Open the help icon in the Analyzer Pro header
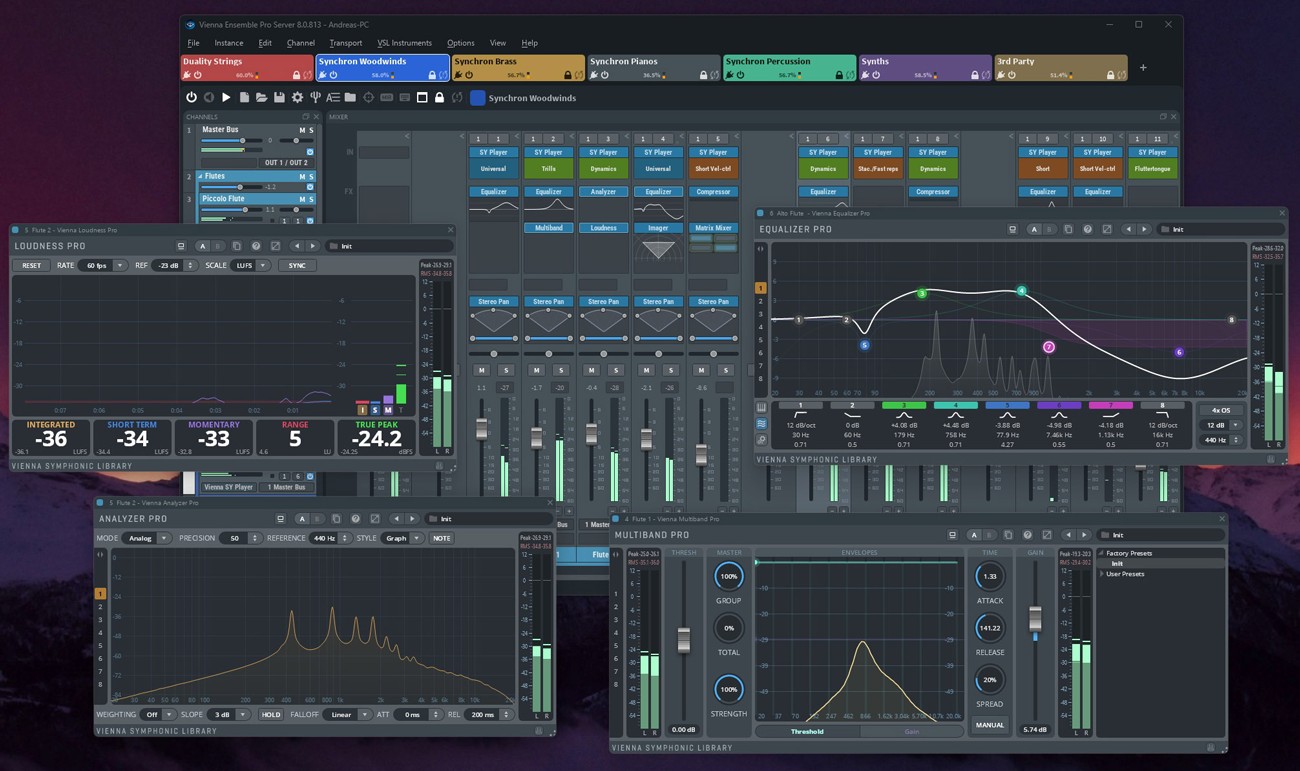Screen dimensions: 1300x771 pyautogui.click(x=355, y=519)
